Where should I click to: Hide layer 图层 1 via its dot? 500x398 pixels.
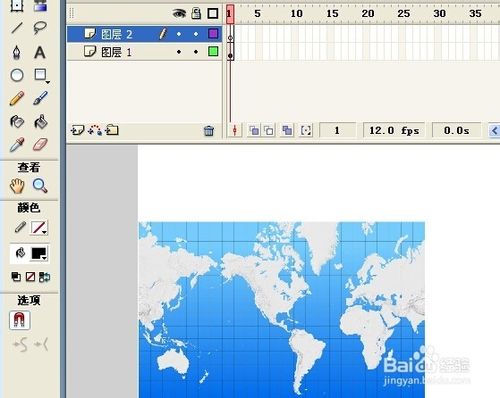click(179, 52)
